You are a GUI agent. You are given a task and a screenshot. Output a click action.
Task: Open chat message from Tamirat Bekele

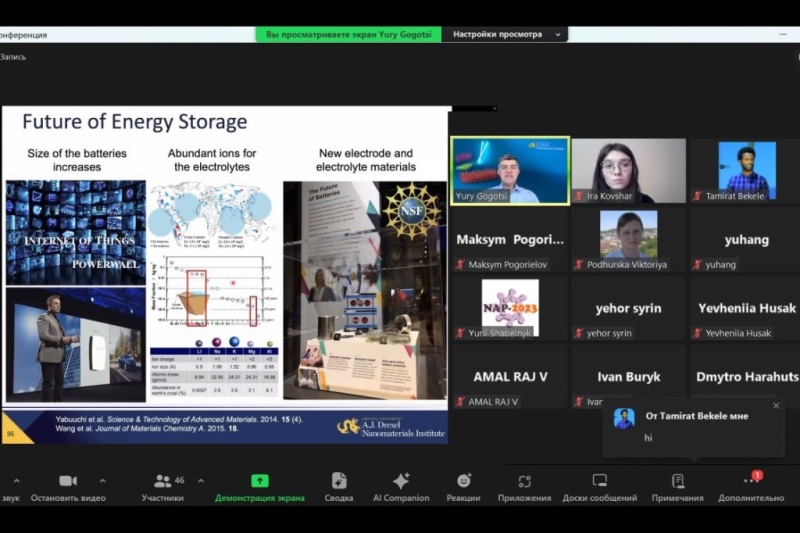(694, 427)
